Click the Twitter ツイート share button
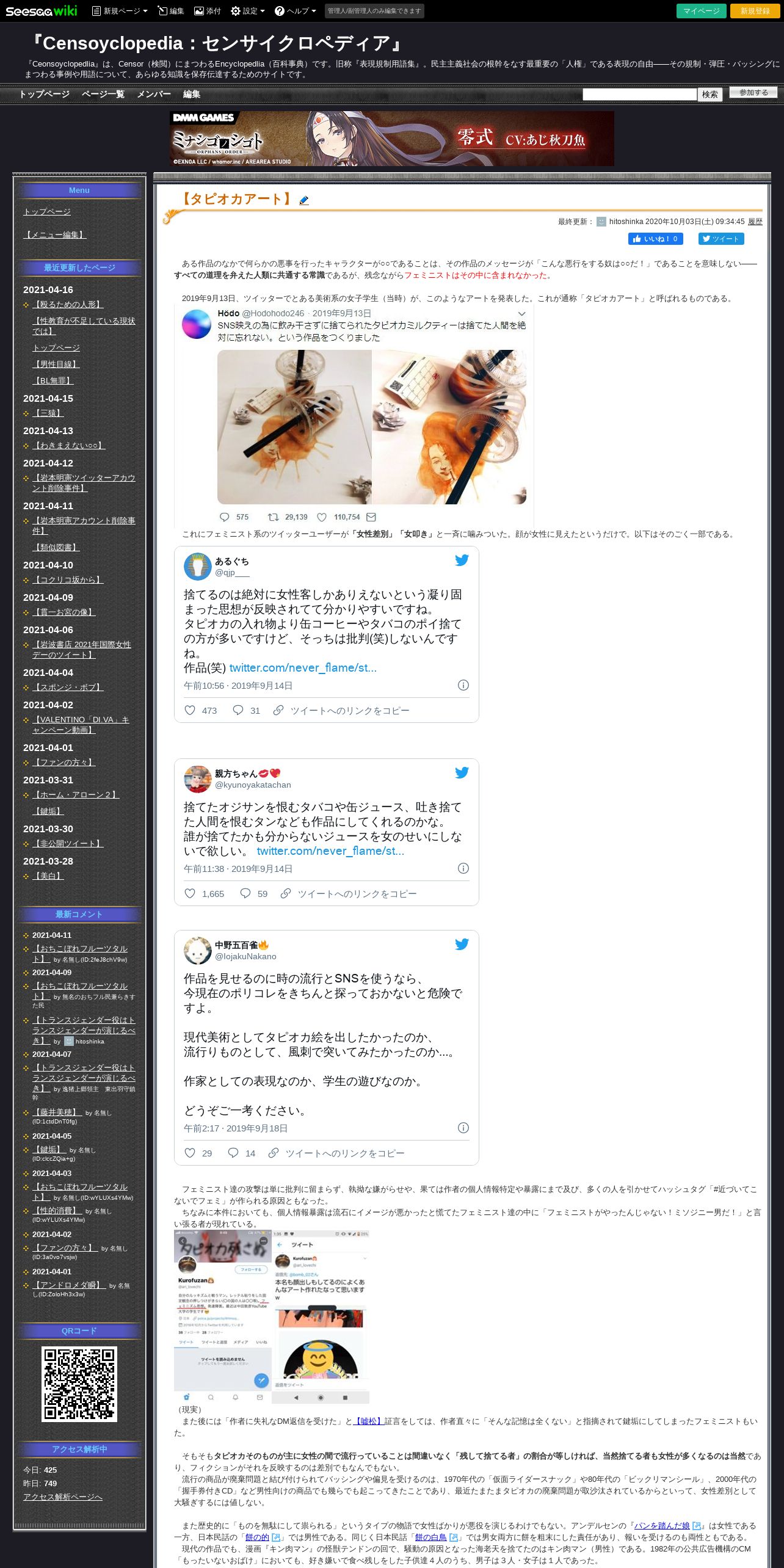 click(720, 239)
